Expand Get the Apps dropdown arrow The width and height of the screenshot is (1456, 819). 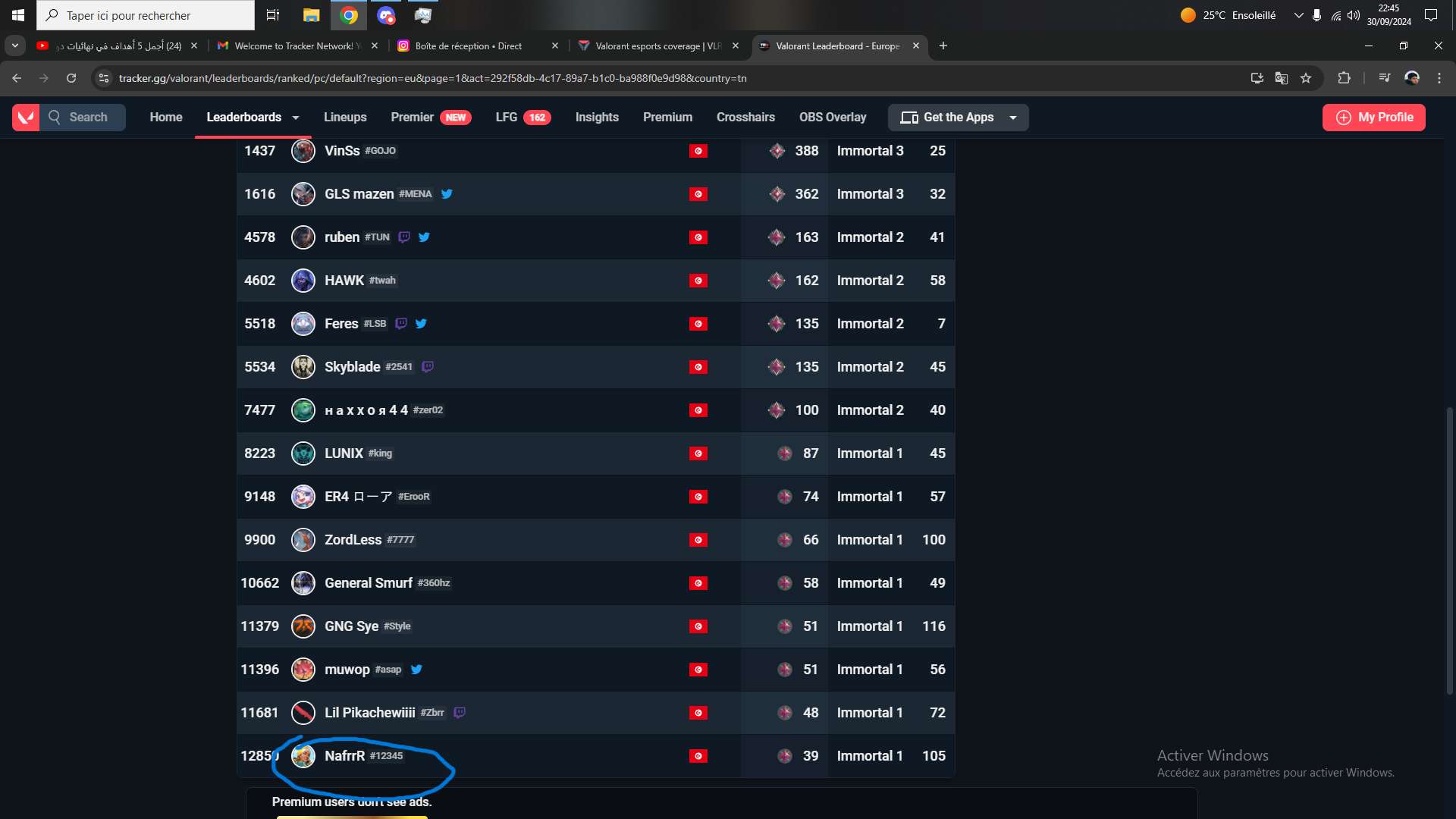tap(1013, 118)
